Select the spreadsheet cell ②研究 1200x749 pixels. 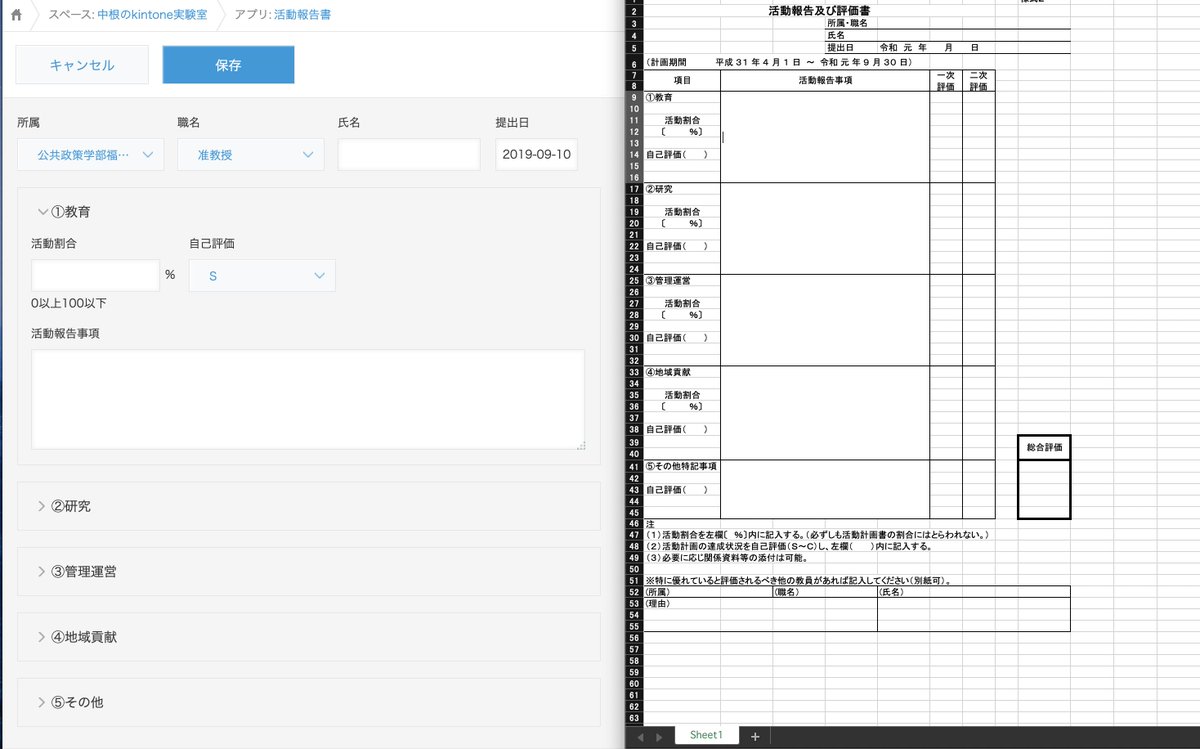click(x=682, y=189)
